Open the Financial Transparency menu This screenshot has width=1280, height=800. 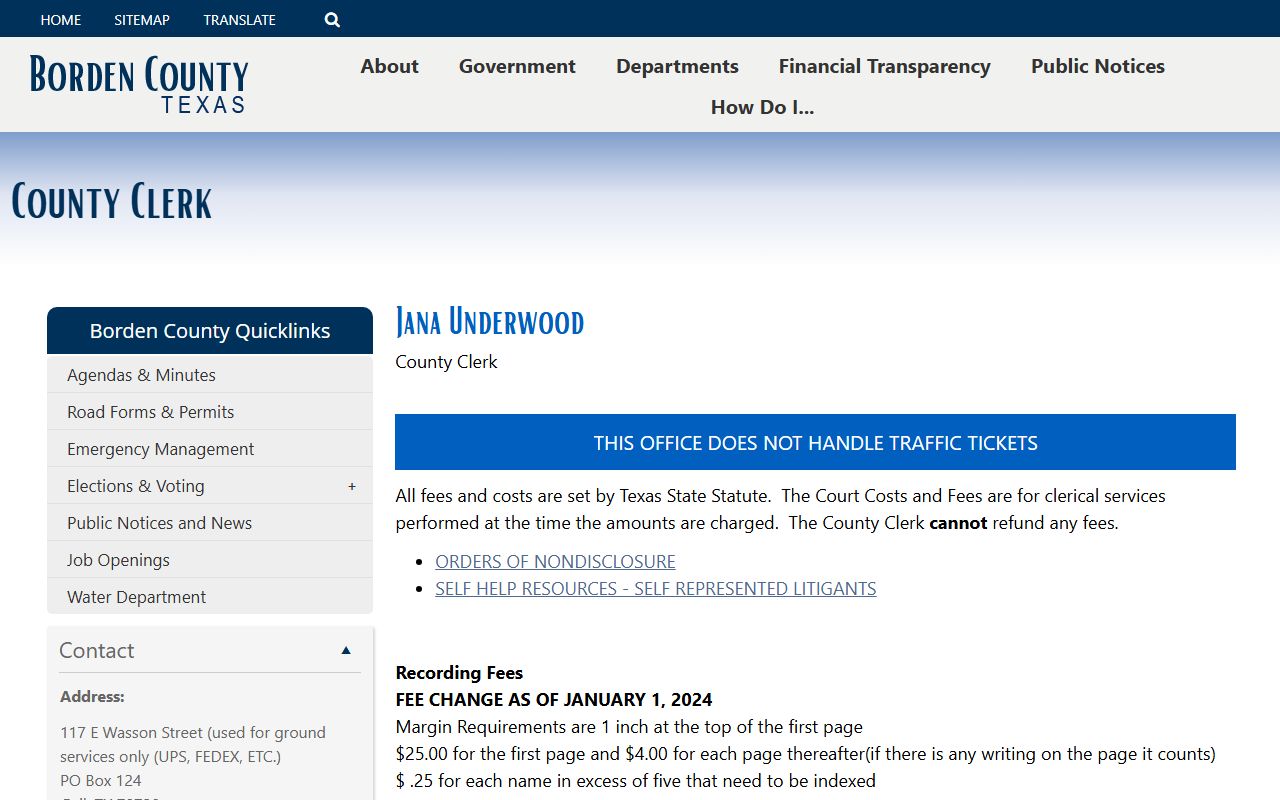point(885,66)
